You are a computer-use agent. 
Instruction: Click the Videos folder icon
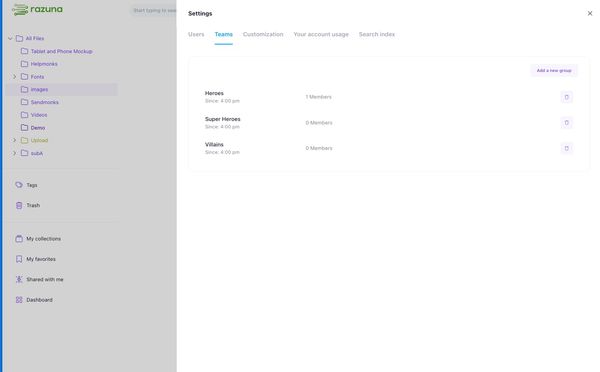tap(24, 115)
